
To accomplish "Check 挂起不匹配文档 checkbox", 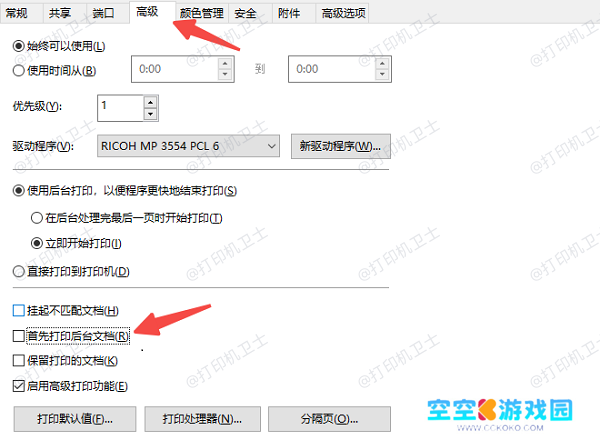I will pos(18,310).
